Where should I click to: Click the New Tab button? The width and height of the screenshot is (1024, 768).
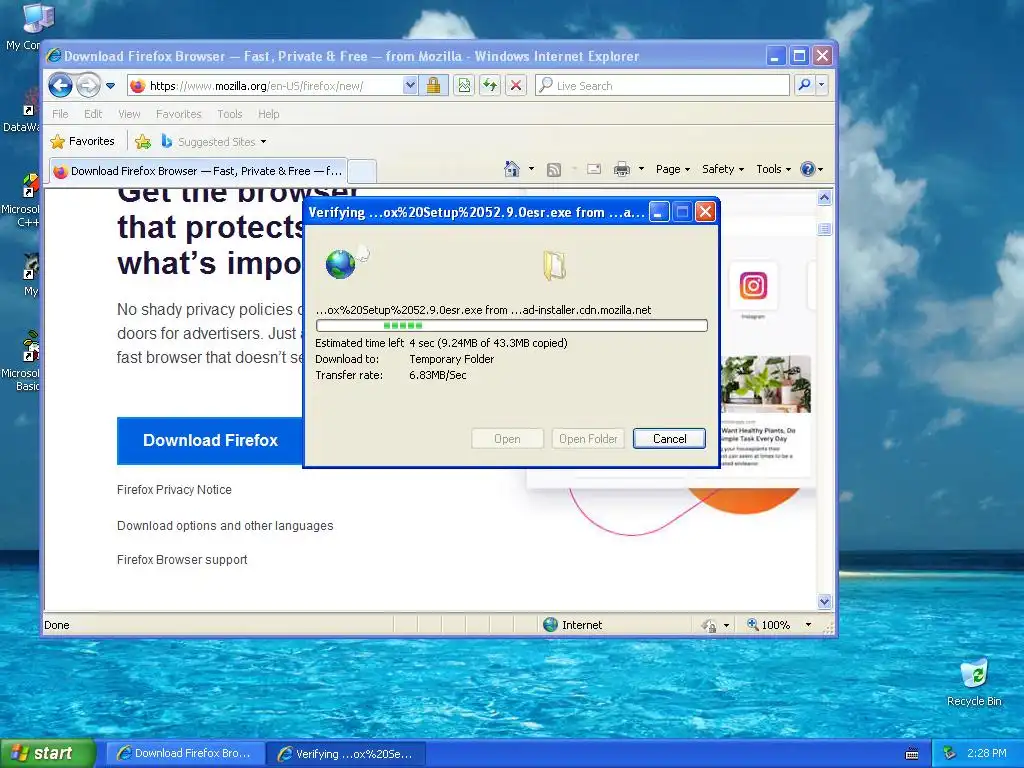[362, 171]
